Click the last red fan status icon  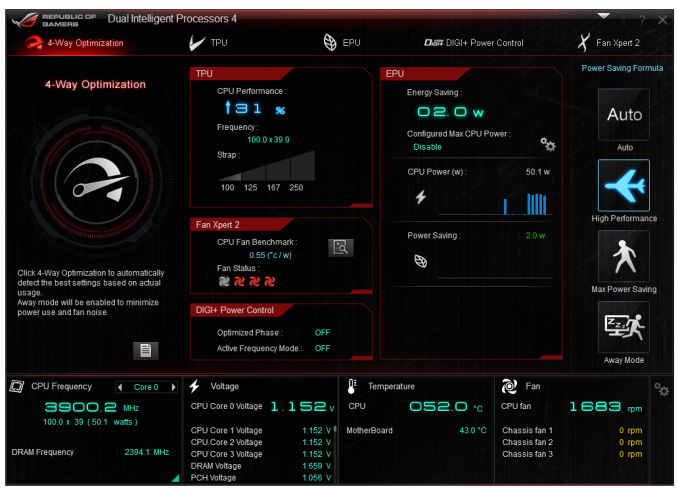(x=270, y=281)
